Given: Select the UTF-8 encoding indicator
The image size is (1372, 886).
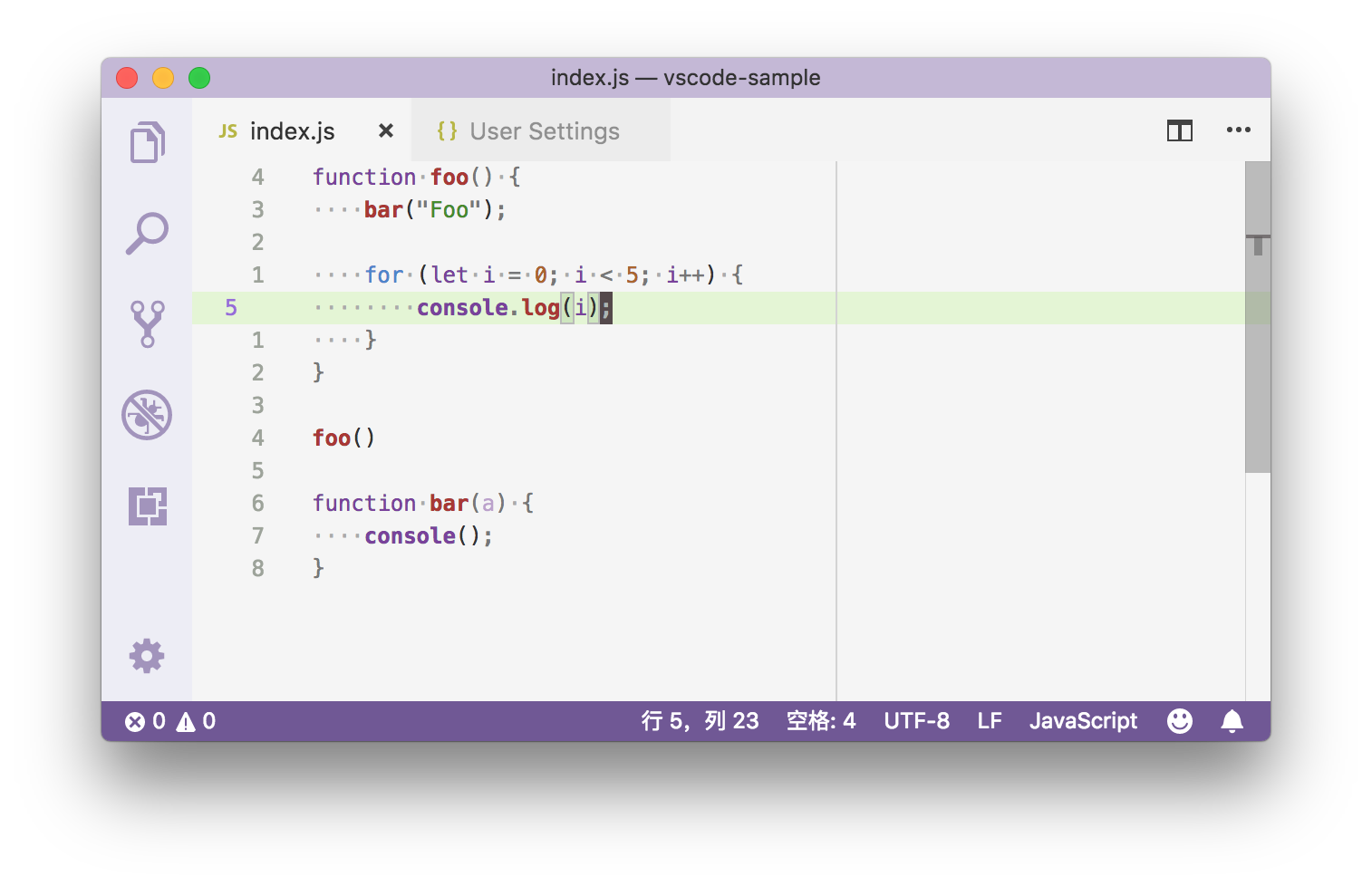Looking at the screenshot, I should coord(916,721).
